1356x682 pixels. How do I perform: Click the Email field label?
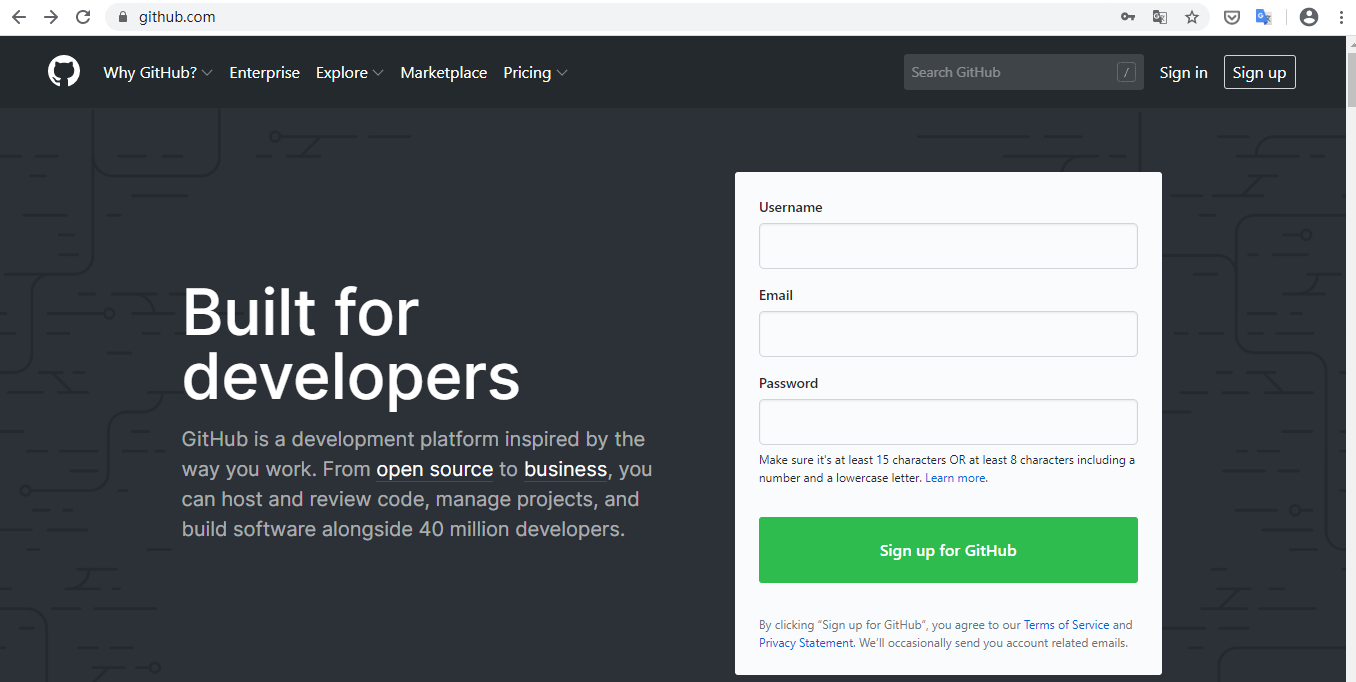pyautogui.click(x=776, y=295)
